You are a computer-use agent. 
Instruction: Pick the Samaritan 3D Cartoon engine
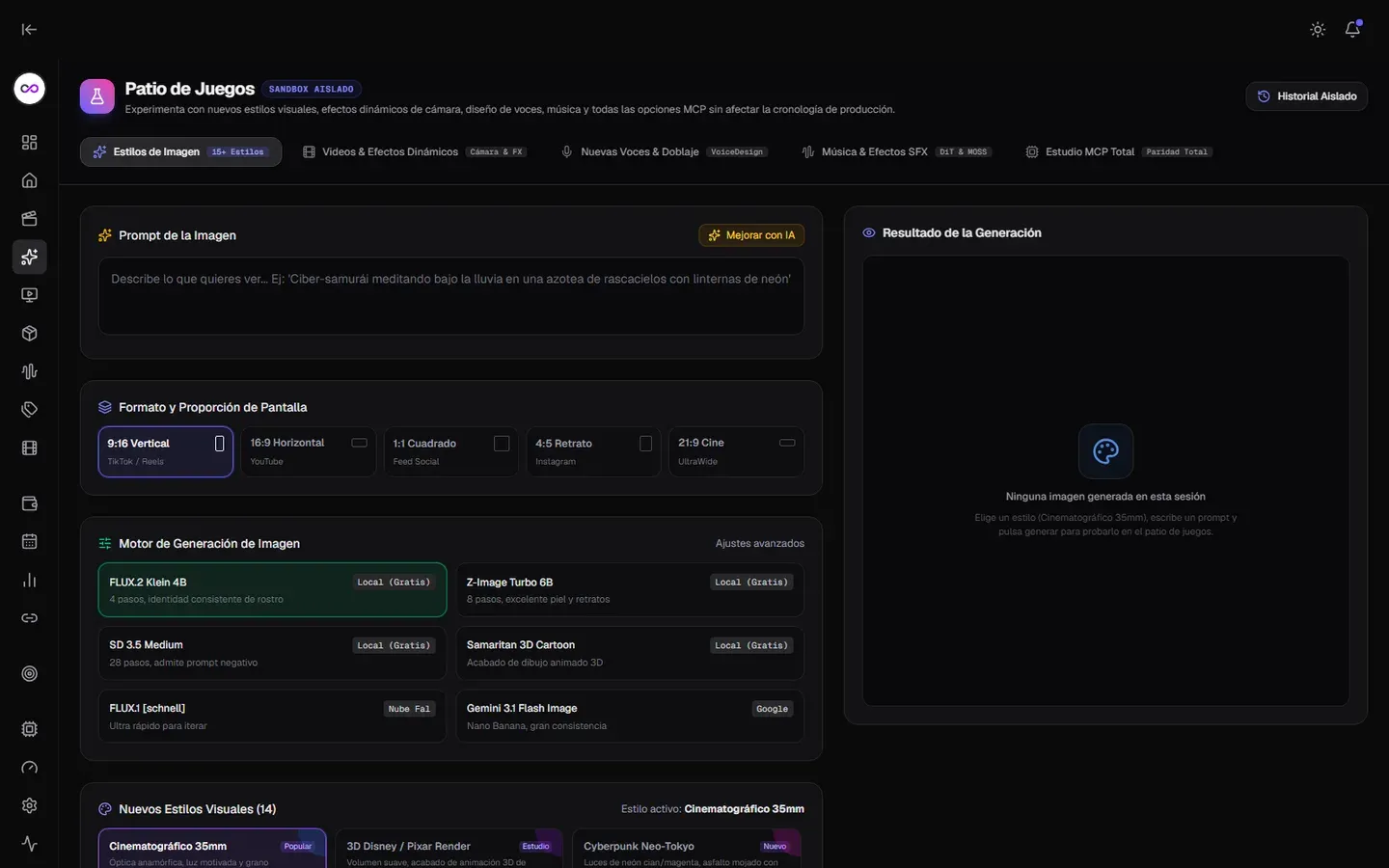[x=630, y=653]
